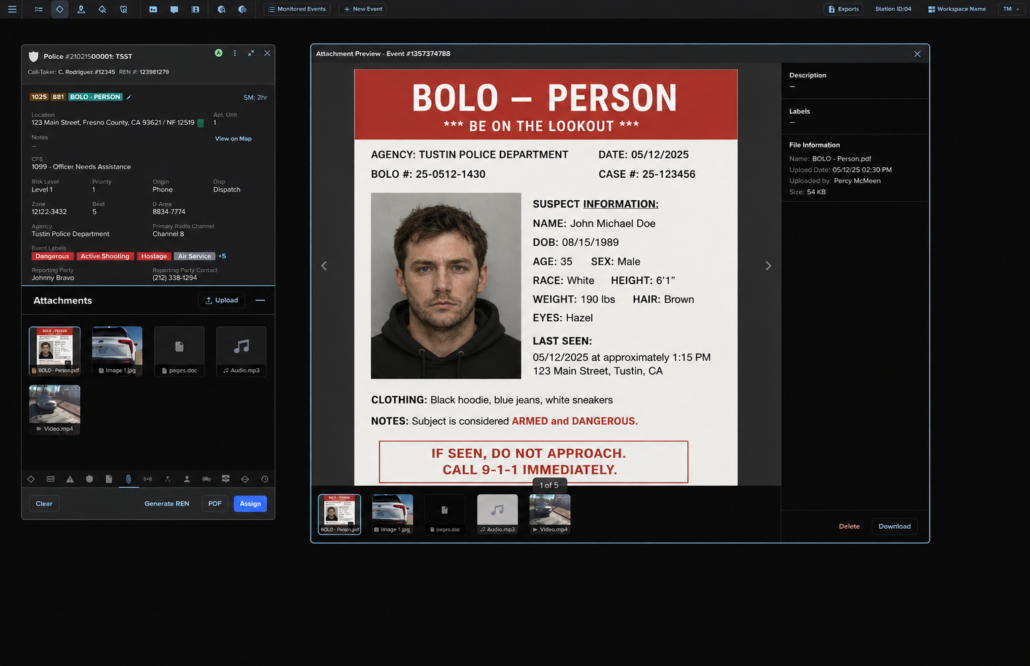Image resolution: width=1030 pixels, height=666 pixels.
Task: Open the history clock tab icon
Action: tap(265, 479)
